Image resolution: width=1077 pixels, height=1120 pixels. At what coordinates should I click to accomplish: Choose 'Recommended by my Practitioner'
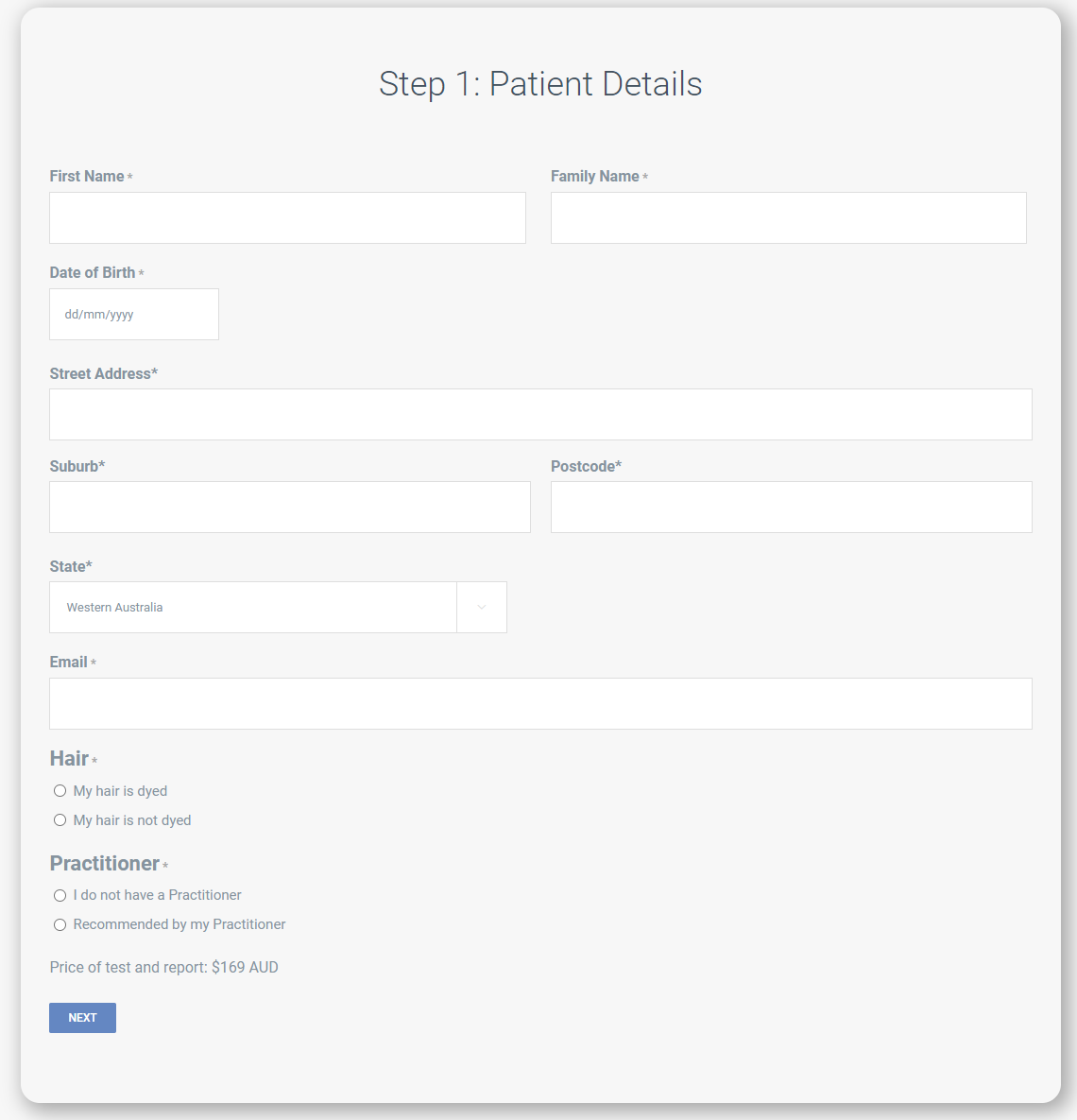60,924
